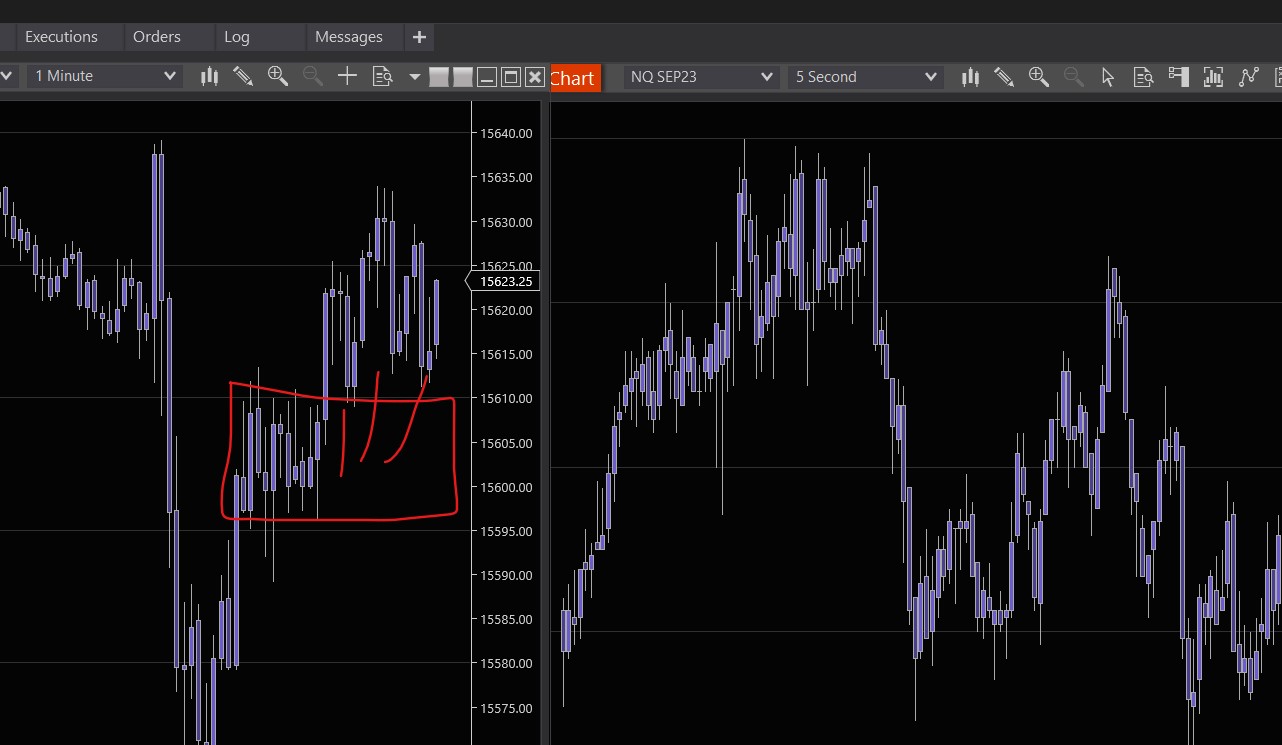The image size is (1282, 745).
Task: Open the NQ SEP23 instrument selector
Action: (x=701, y=77)
